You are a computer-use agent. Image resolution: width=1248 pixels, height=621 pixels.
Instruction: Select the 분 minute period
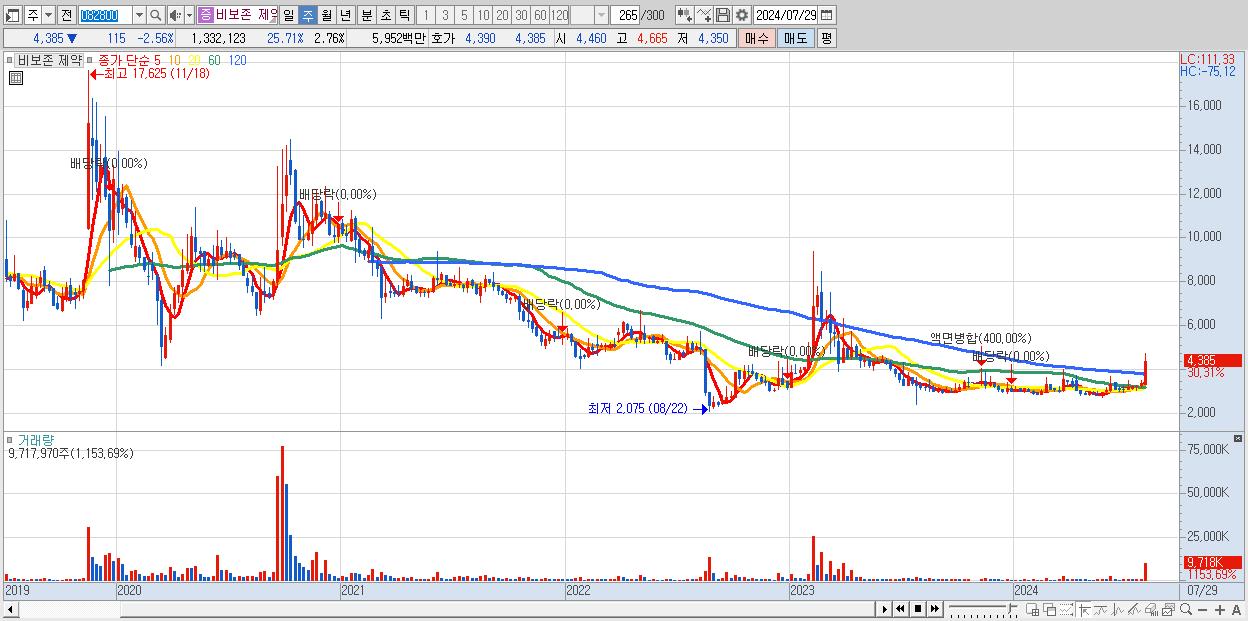[366, 15]
